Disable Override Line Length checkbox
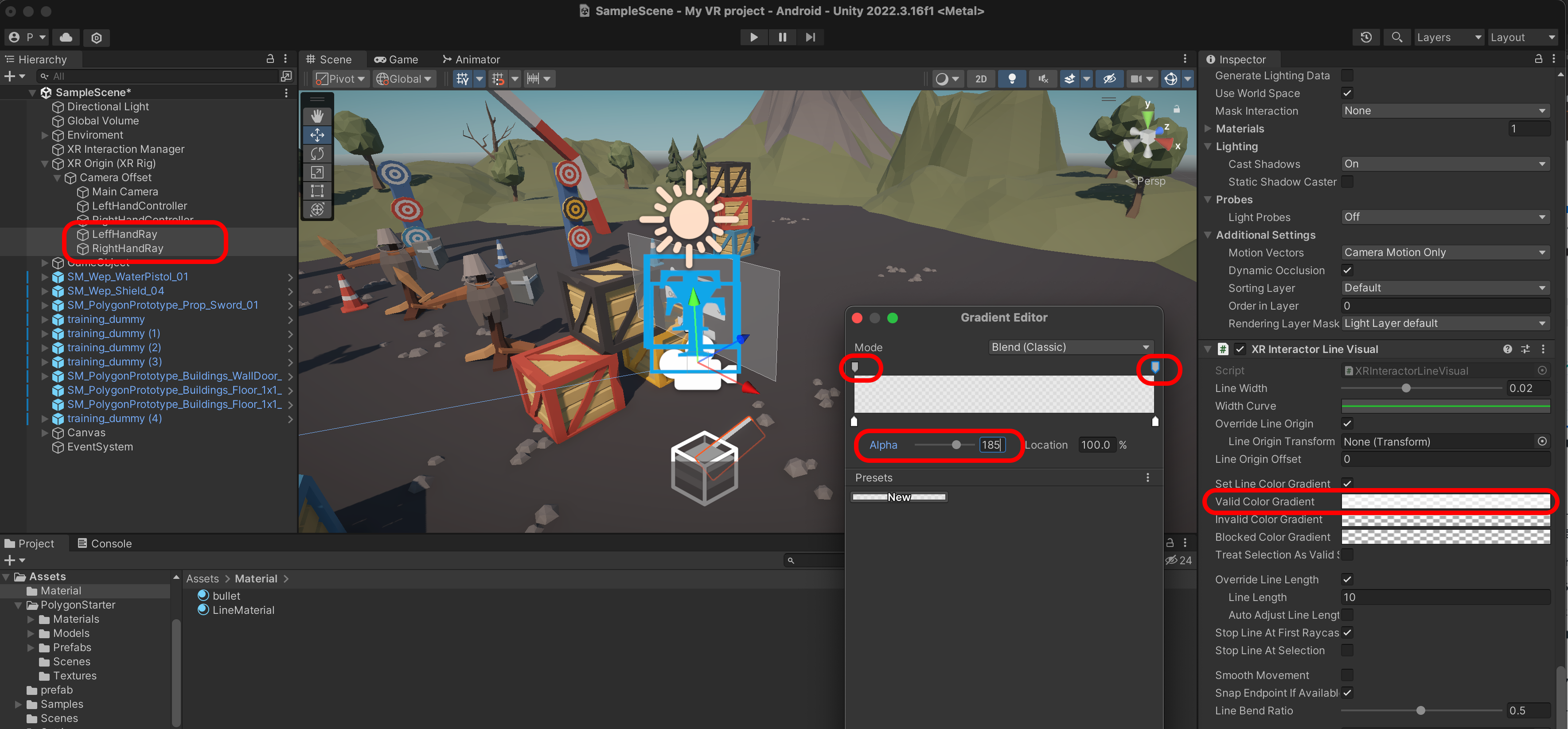Viewport: 1568px width, 729px height. pyautogui.click(x=1346, y=579)
